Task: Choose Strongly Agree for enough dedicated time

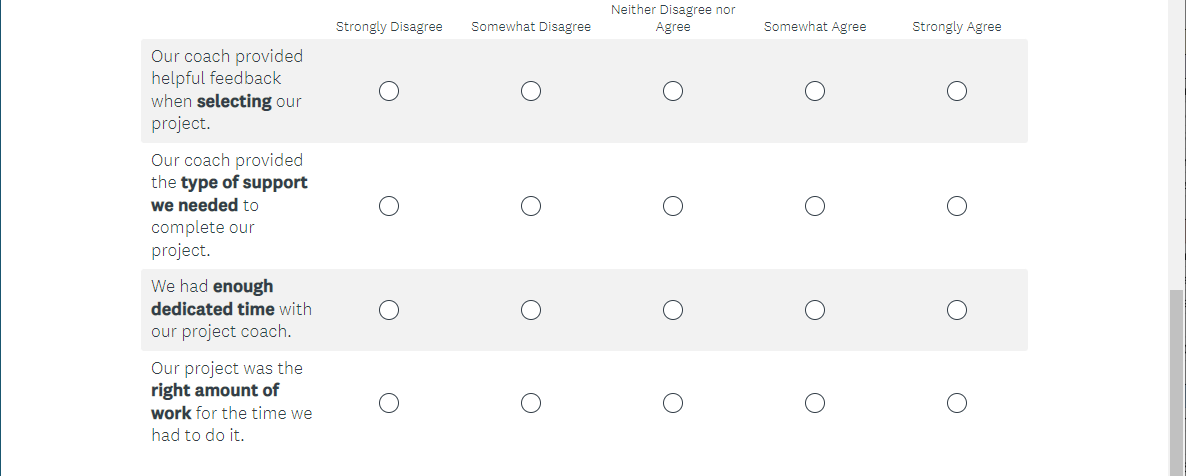Action: 957,310
